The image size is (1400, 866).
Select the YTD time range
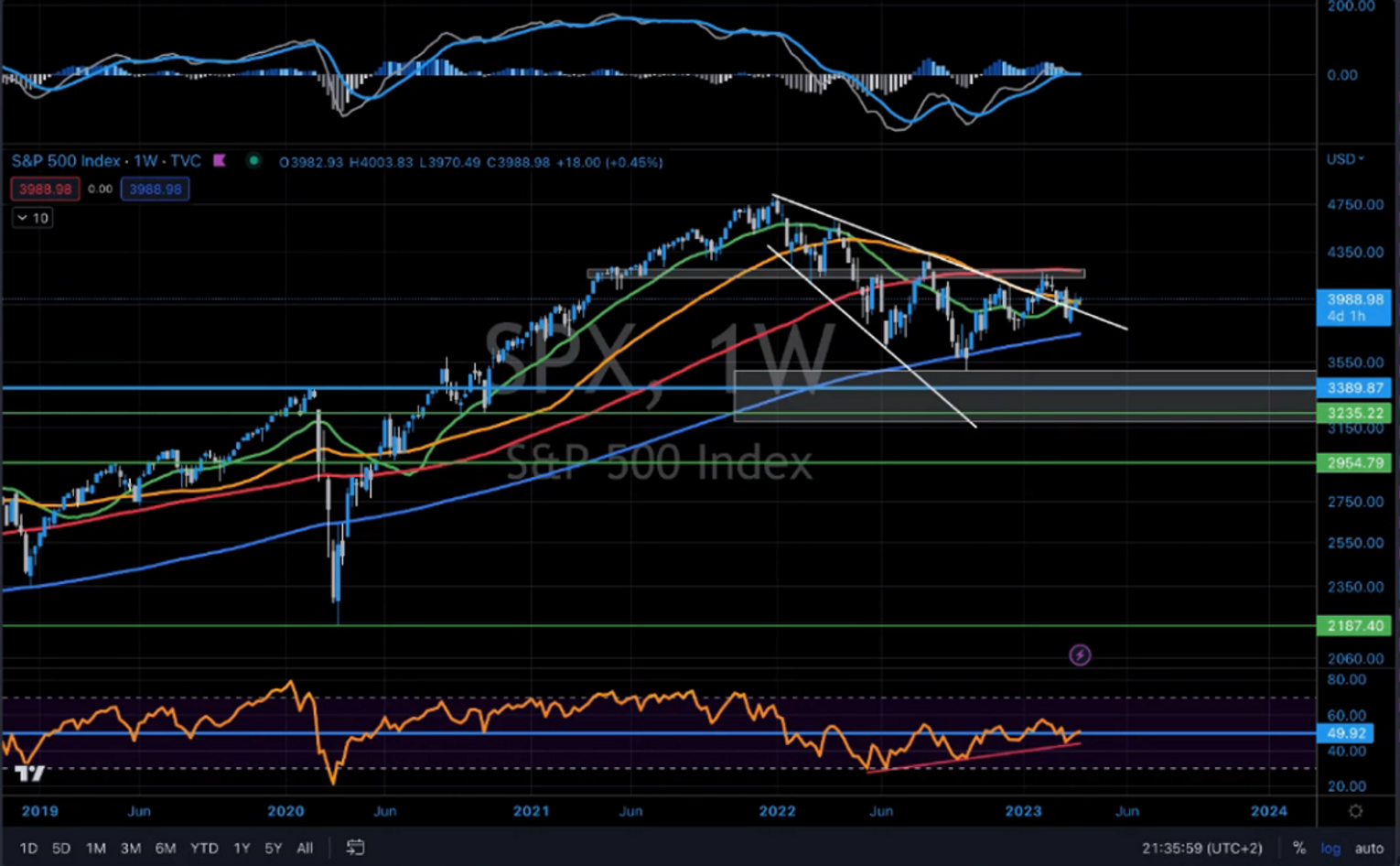204,849
